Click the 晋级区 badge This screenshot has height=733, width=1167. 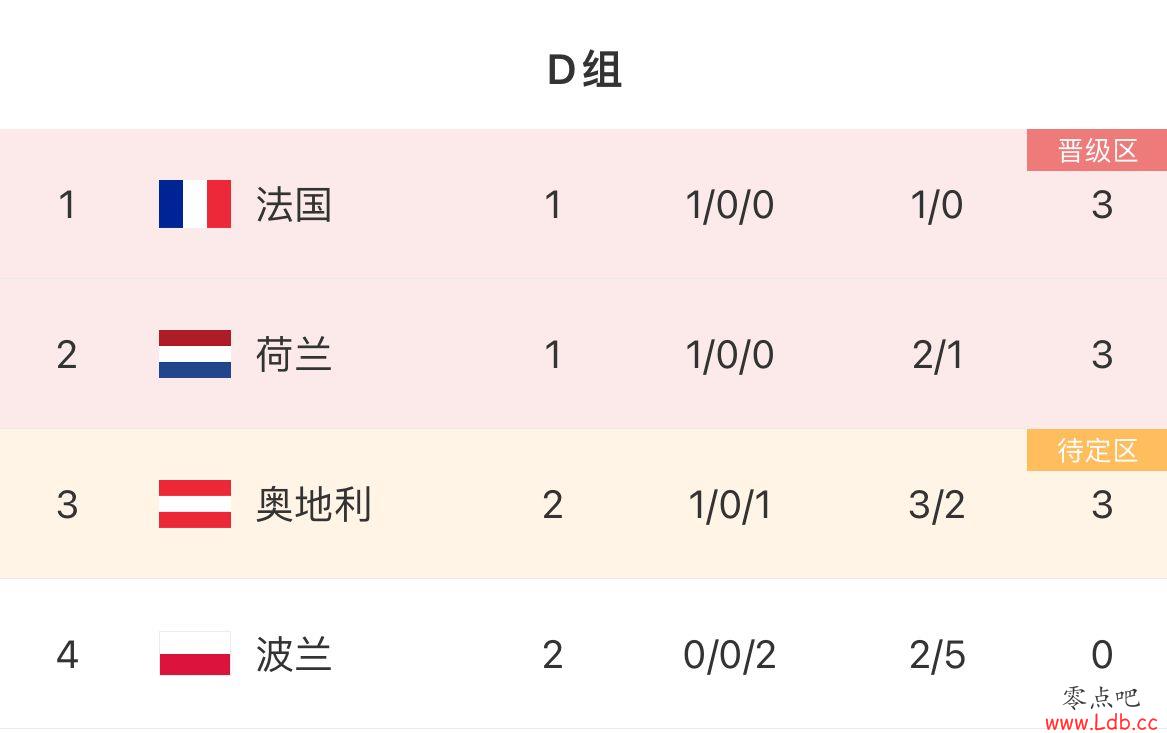1097,150
